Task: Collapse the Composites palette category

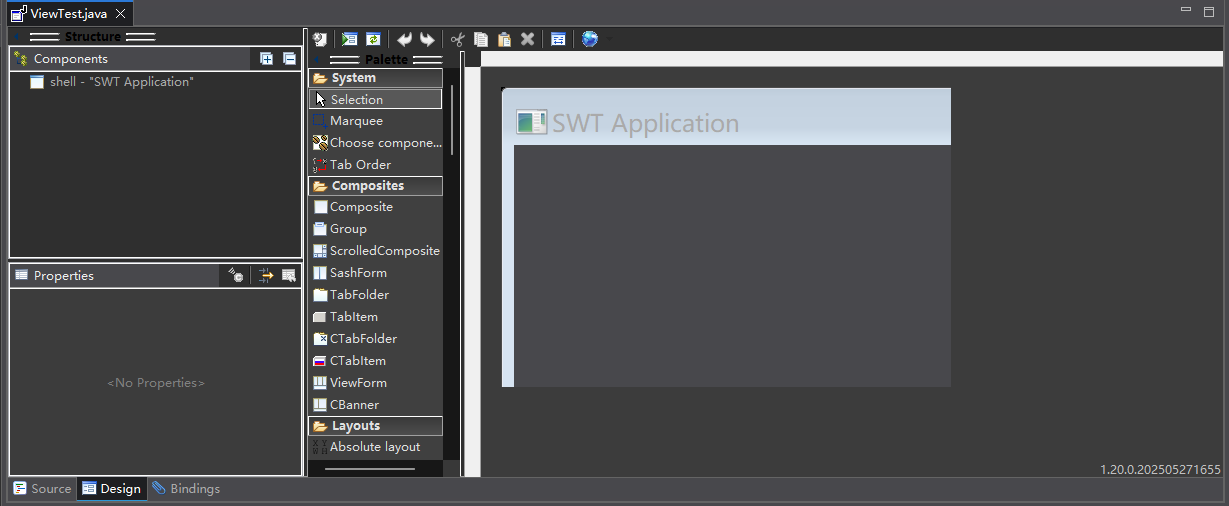Action: pyautogui.click(x=375, y=186)
